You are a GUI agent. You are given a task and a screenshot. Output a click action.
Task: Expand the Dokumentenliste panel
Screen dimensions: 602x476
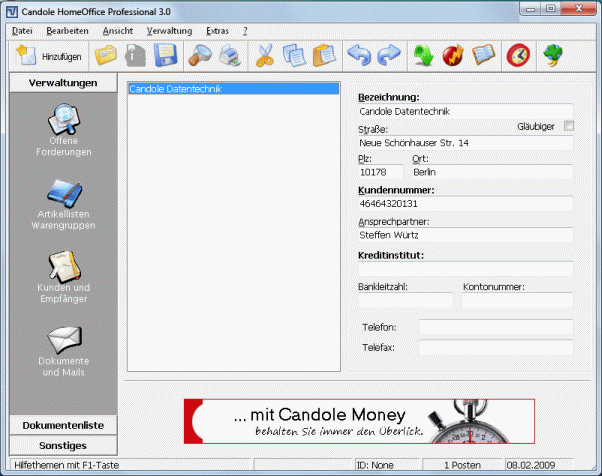(62, 425)
